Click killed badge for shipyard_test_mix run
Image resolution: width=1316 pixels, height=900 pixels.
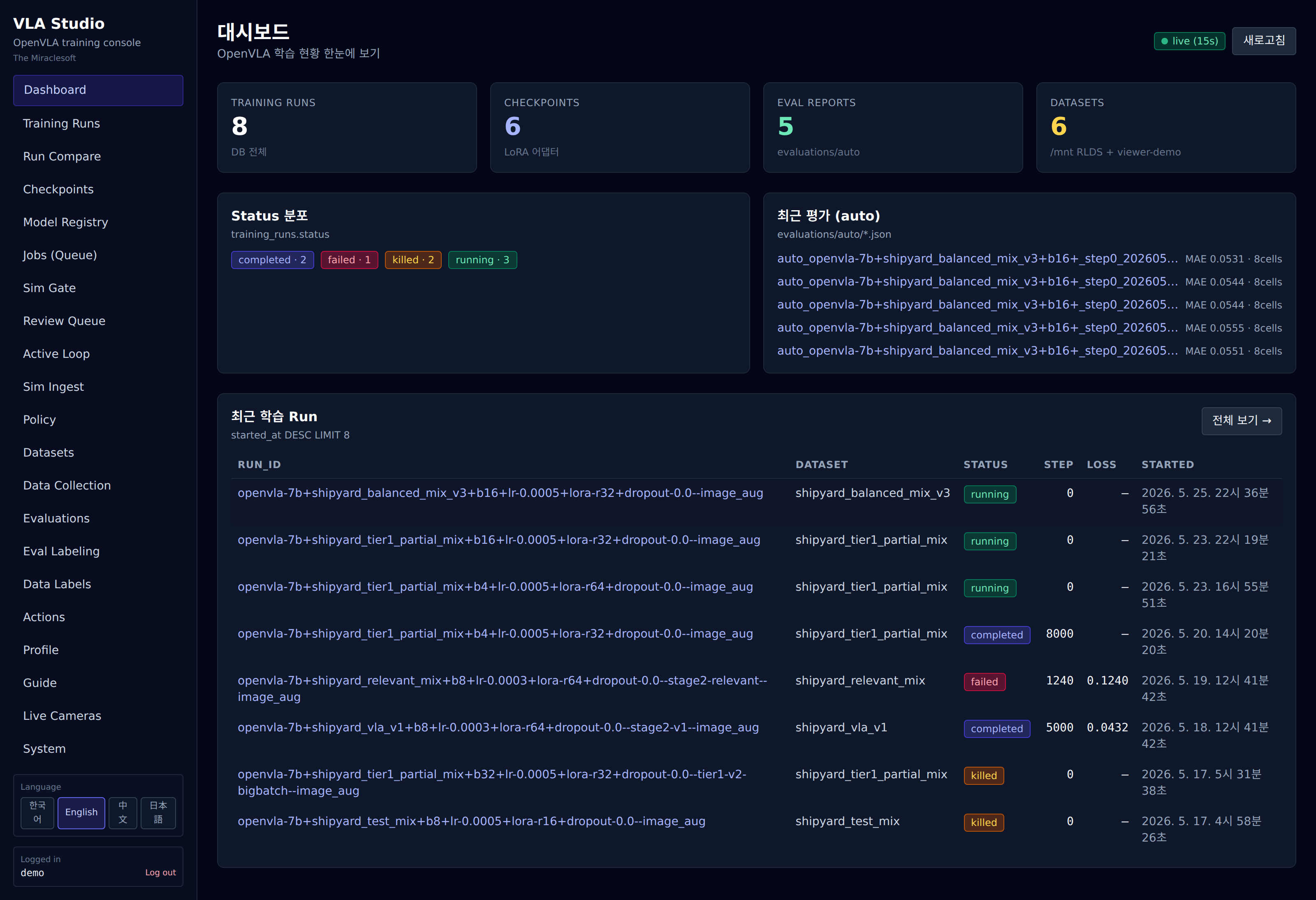pos(984,823)
